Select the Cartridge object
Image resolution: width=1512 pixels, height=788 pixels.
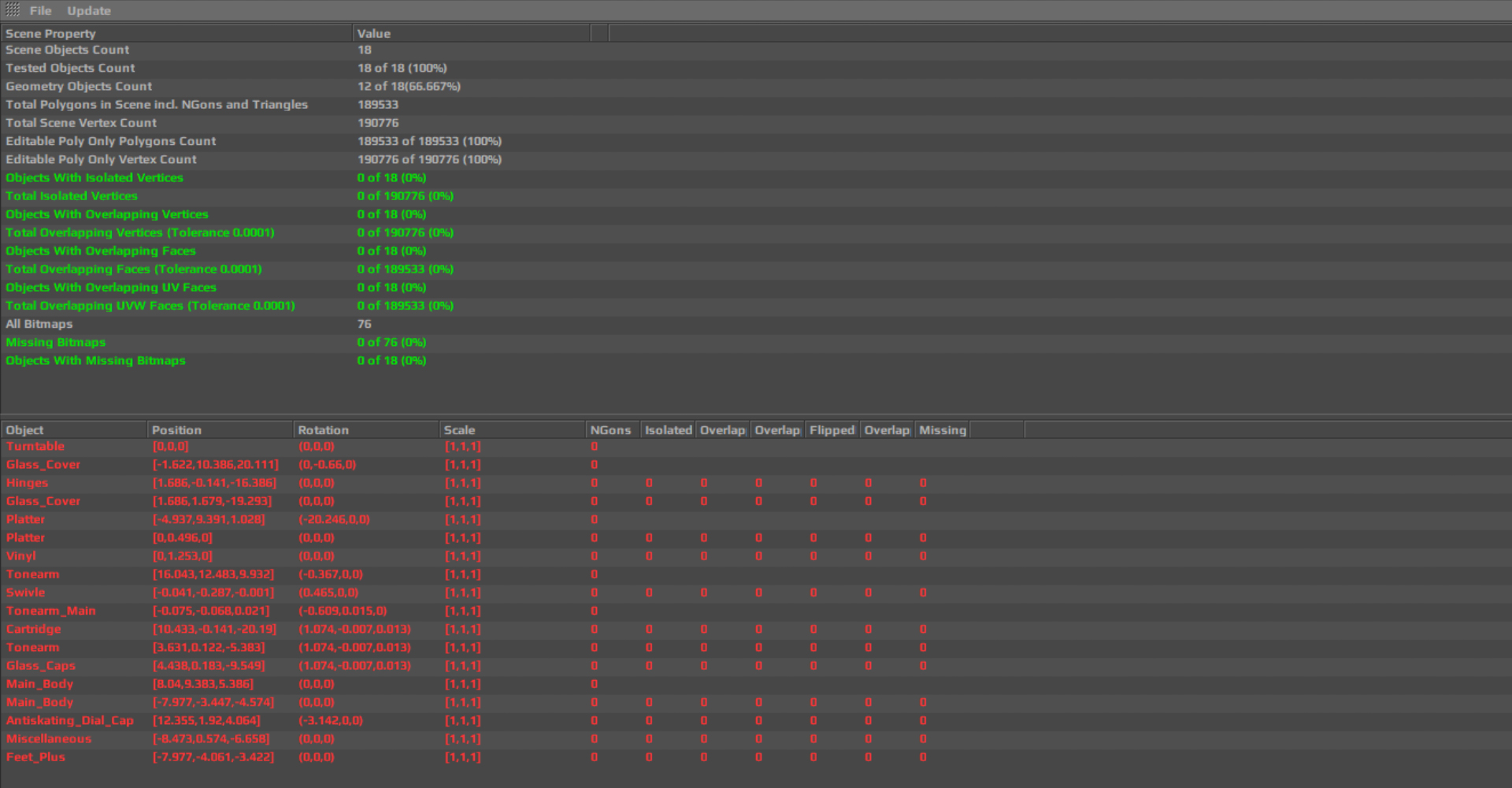click(33, 629)
